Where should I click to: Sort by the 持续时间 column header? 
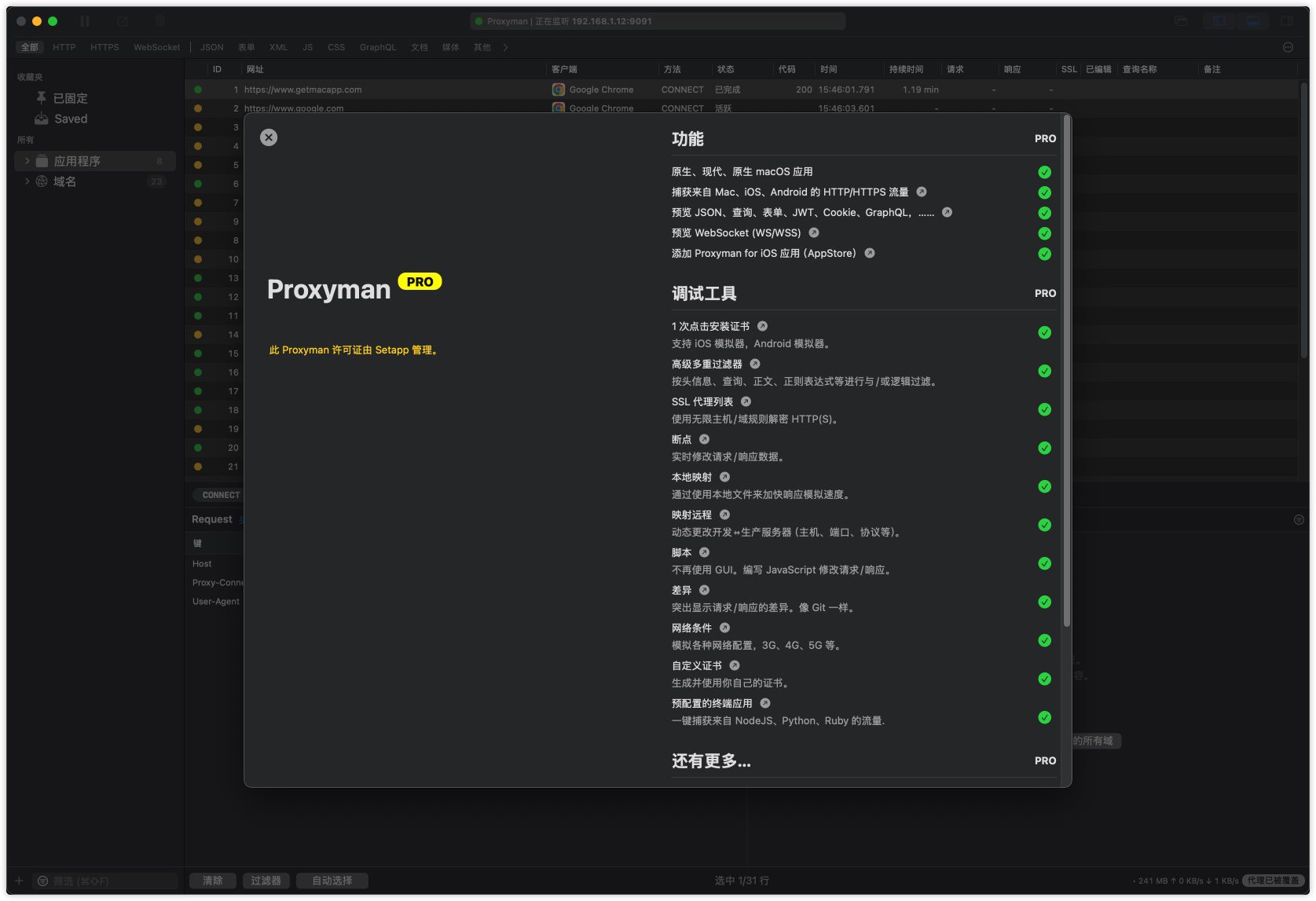pyautogui.click(x=906, y=69)
